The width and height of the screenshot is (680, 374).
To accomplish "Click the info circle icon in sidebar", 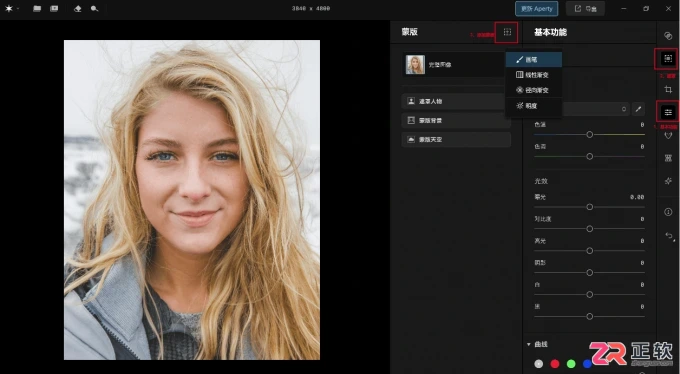I will 668,212.
